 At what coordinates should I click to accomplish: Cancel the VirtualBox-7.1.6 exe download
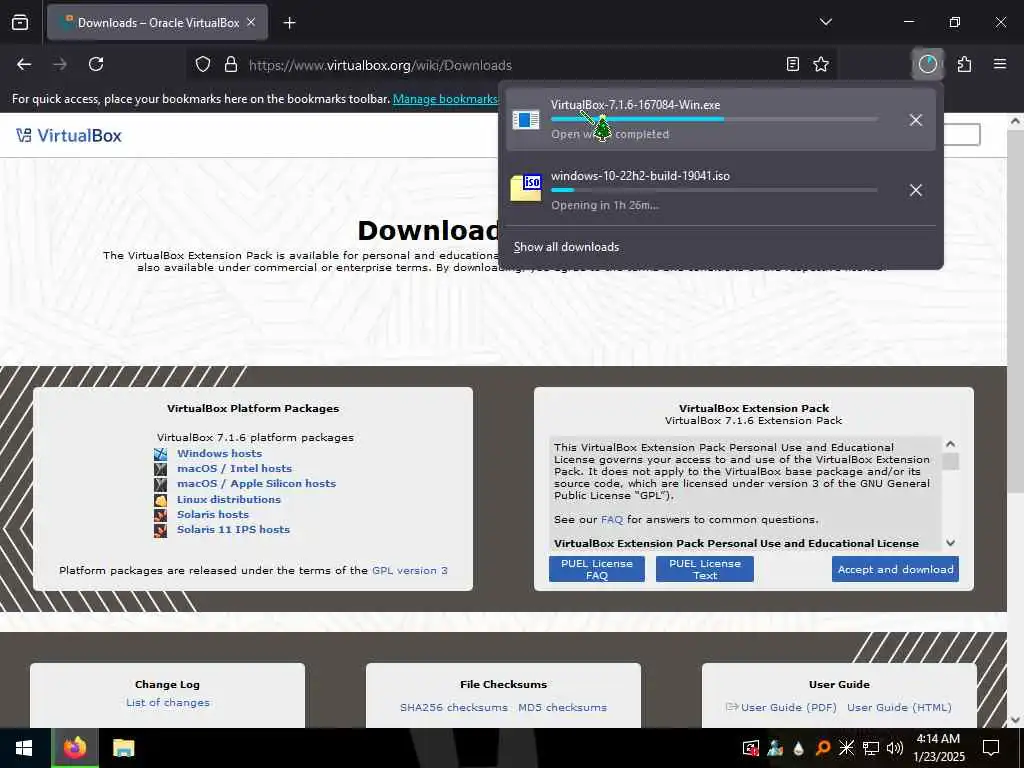(x=916, y=120)
